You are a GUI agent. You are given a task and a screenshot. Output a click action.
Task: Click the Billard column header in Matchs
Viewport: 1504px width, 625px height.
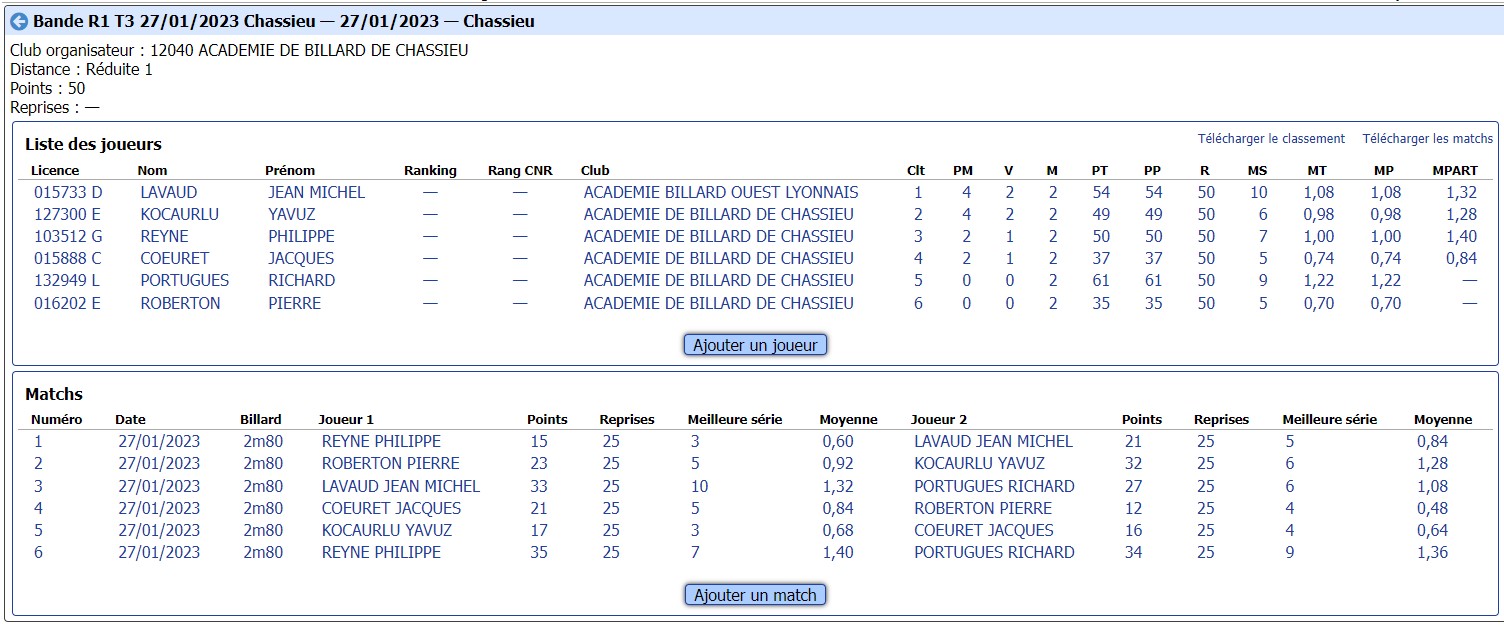click(261, 419)
